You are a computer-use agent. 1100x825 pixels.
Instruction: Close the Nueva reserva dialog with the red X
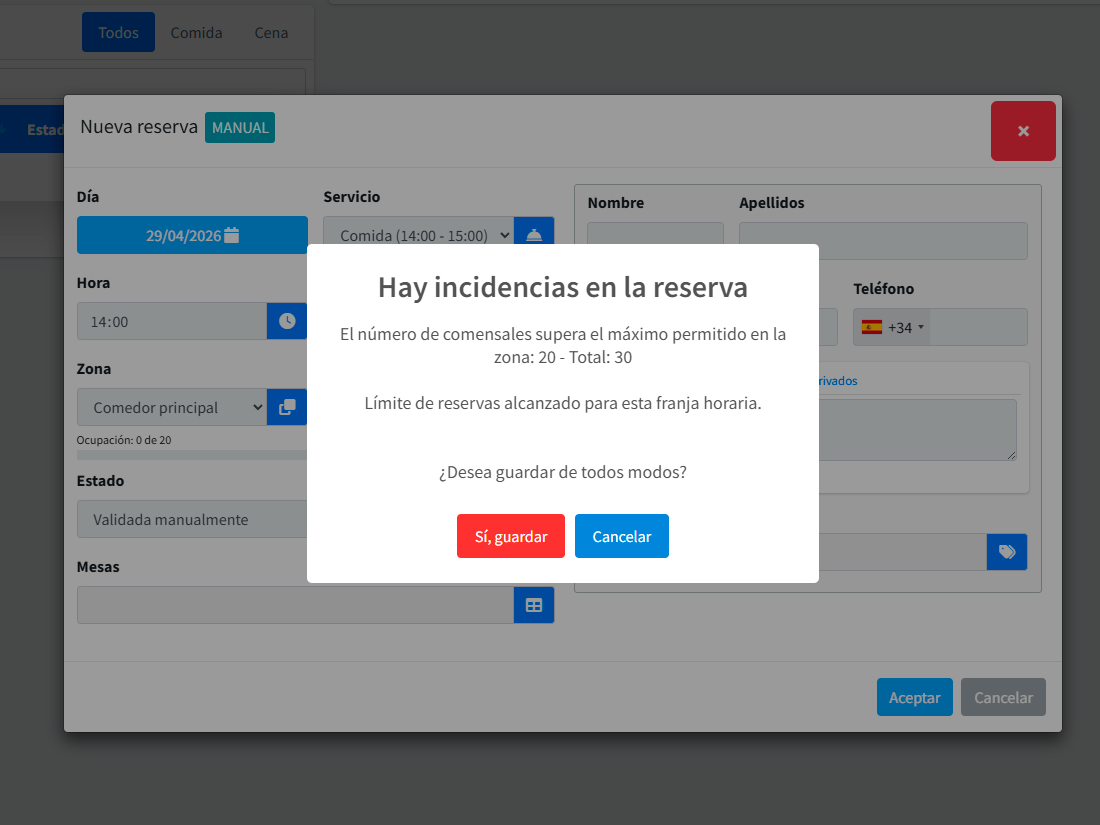coord(1023,131)
